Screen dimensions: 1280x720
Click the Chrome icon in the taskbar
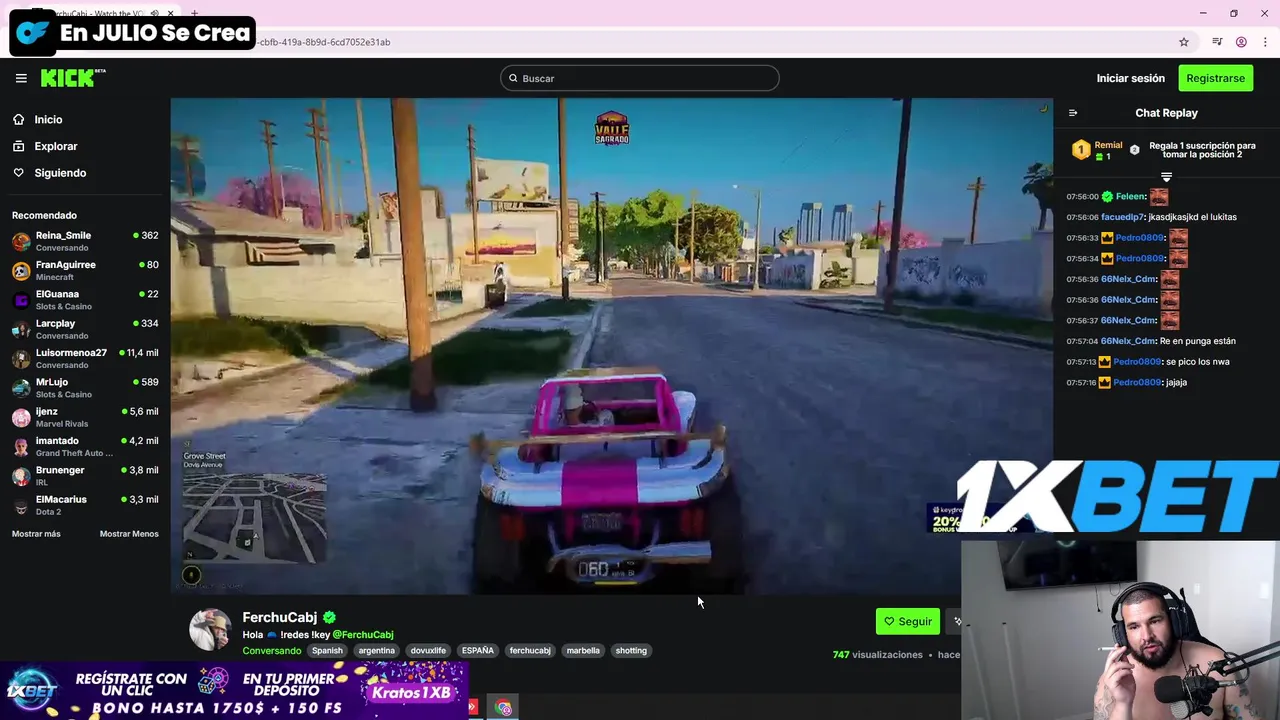pyautogui.click(x=503, y=708)
